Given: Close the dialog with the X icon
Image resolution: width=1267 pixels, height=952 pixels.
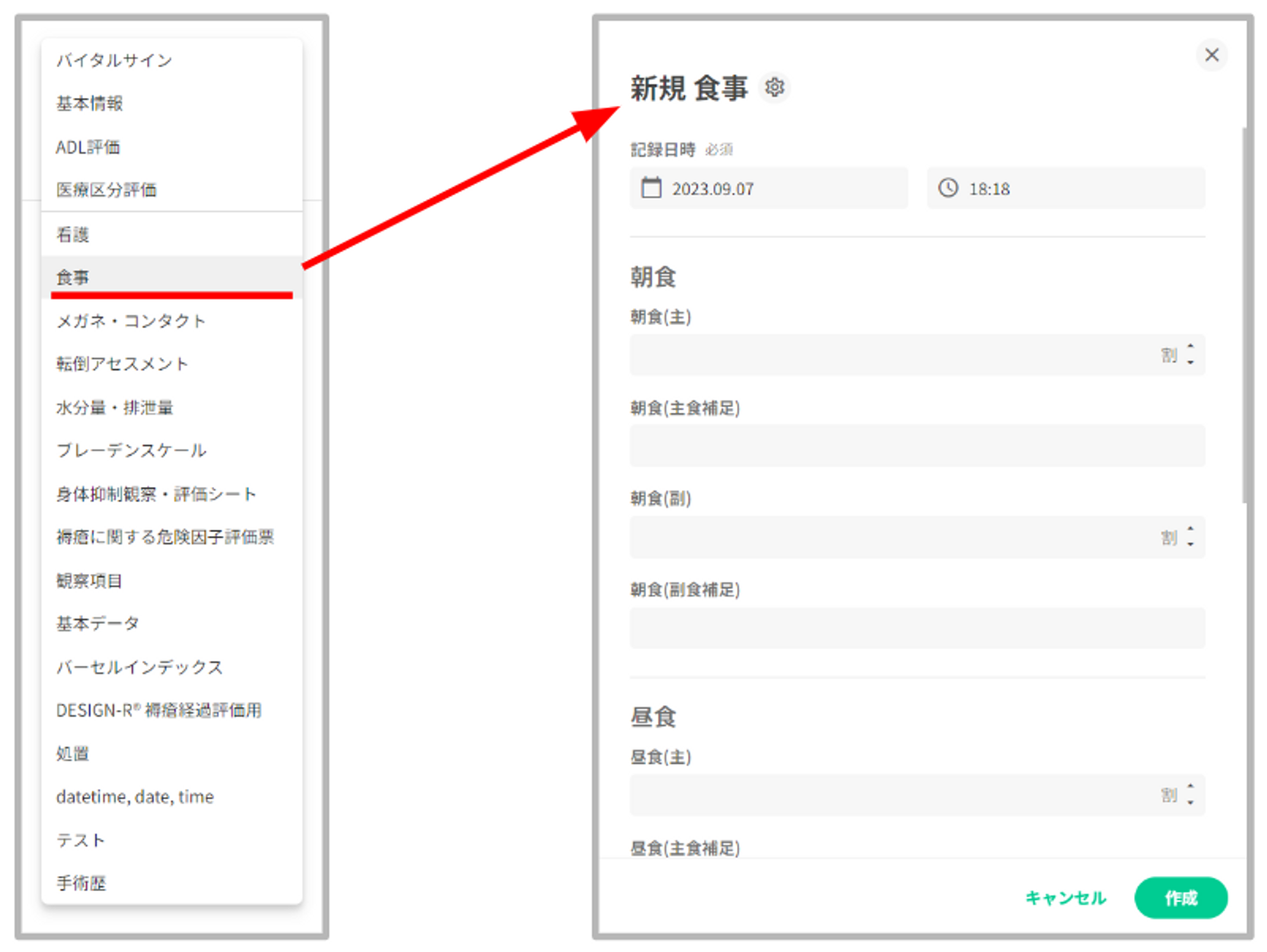Looking at the screenshot, I should (1211, 55).
